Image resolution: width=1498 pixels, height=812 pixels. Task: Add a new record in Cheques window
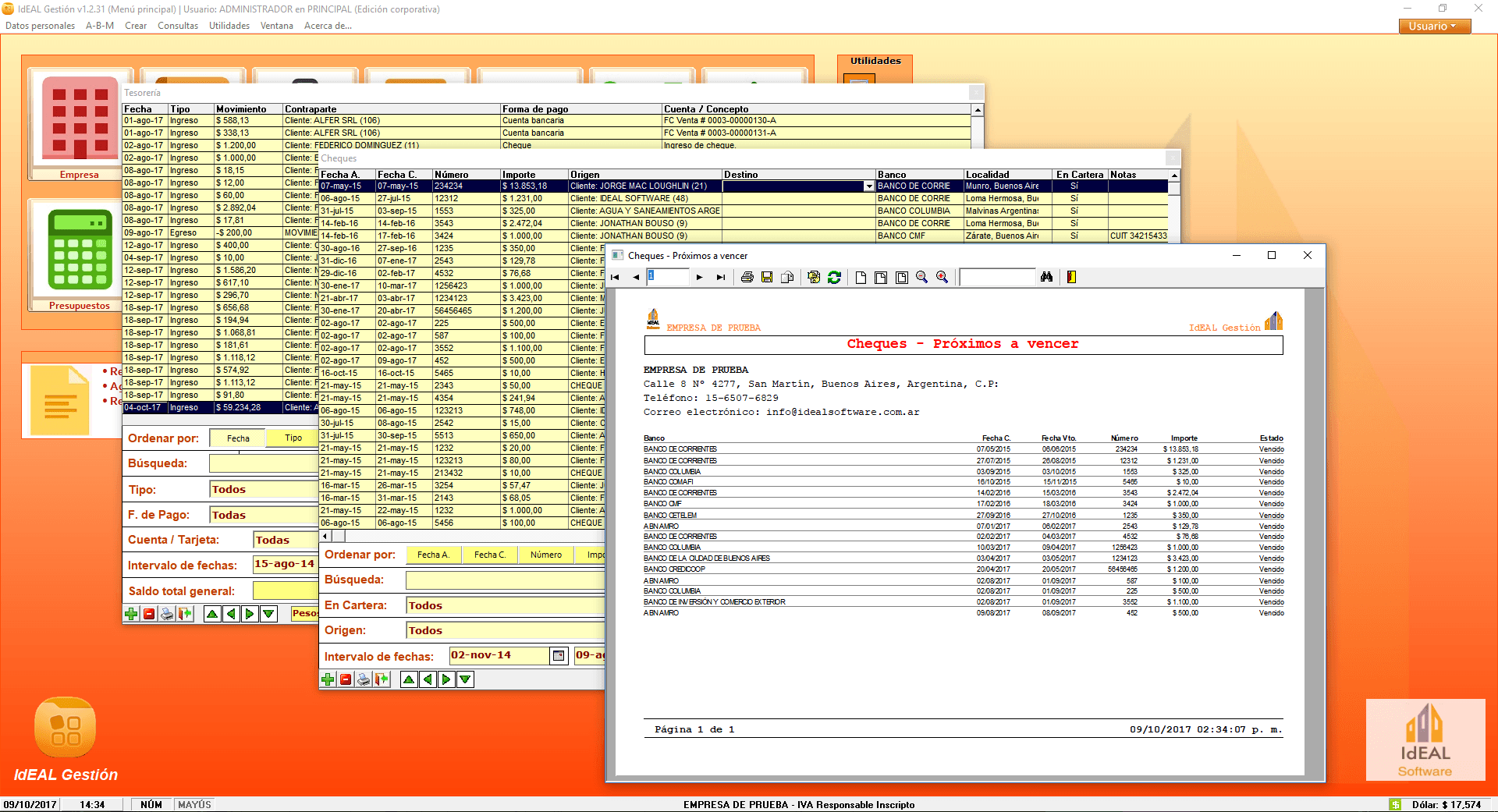tap(328, 679)
